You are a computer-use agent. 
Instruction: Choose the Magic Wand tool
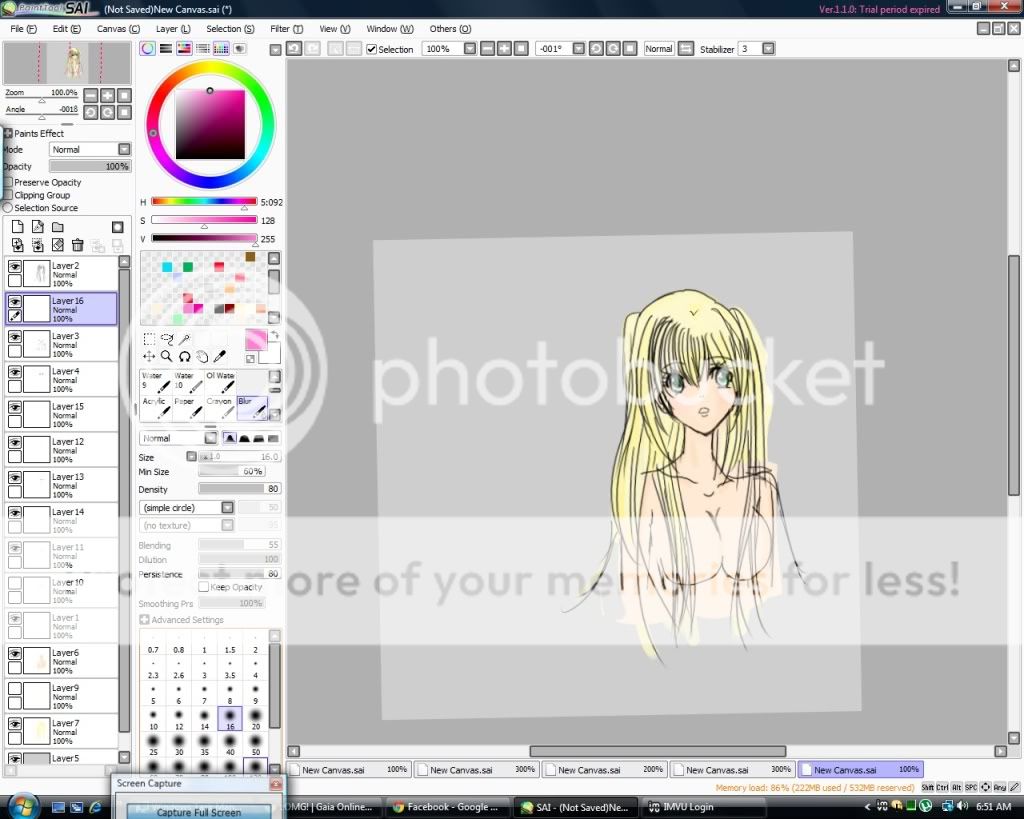(x=185, y=339)
